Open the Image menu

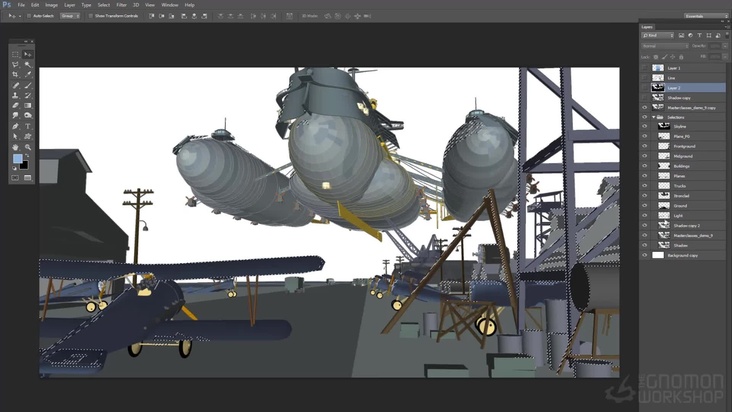coord(51,5)
